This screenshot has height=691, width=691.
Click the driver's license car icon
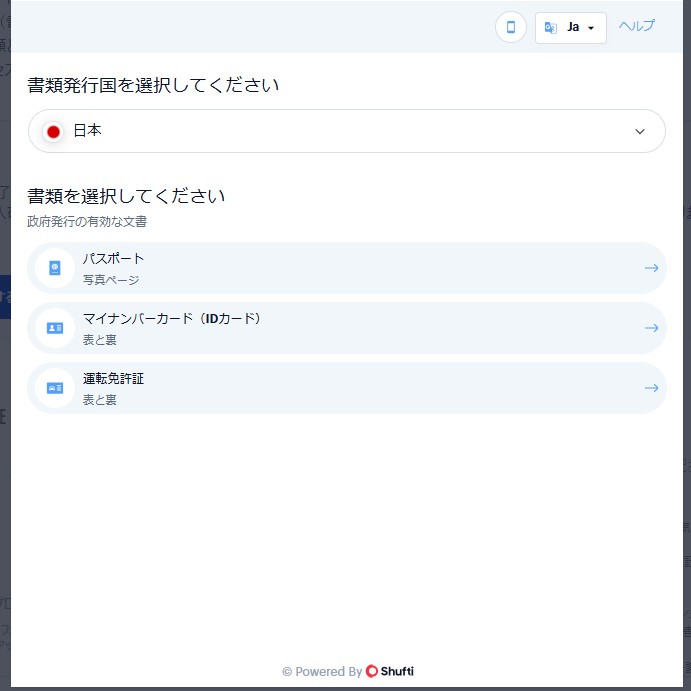(x=55, y=388)
